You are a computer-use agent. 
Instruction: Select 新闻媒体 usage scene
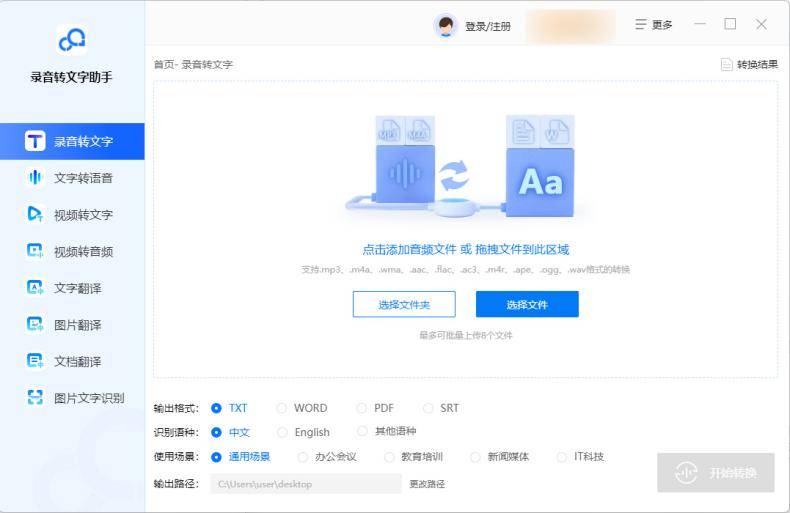click(x=475, y=457)
